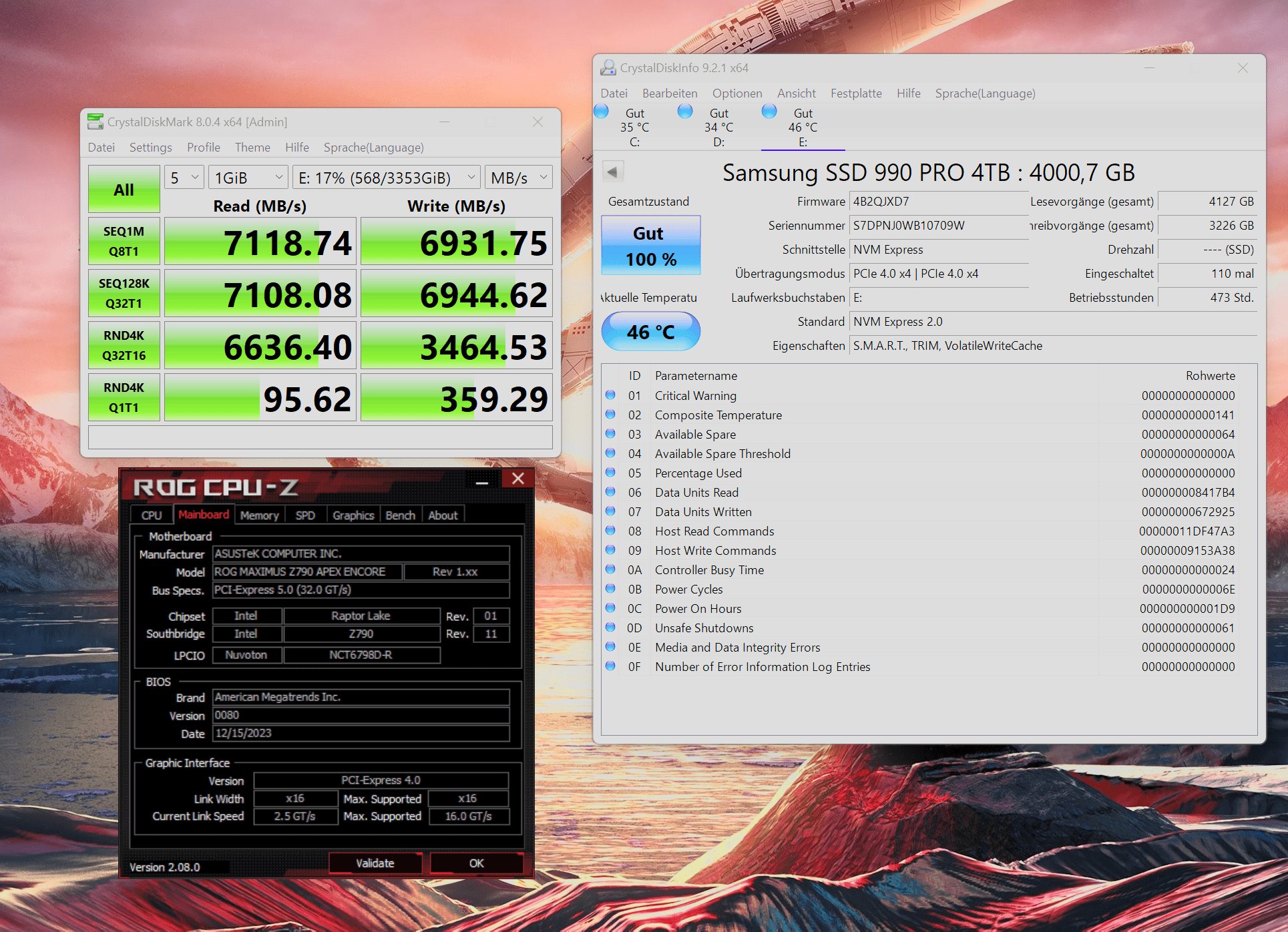This screenshot has width=1288, height=932.
Task: Minimize the ROG CPU-Z window
Action: point(482,480)
